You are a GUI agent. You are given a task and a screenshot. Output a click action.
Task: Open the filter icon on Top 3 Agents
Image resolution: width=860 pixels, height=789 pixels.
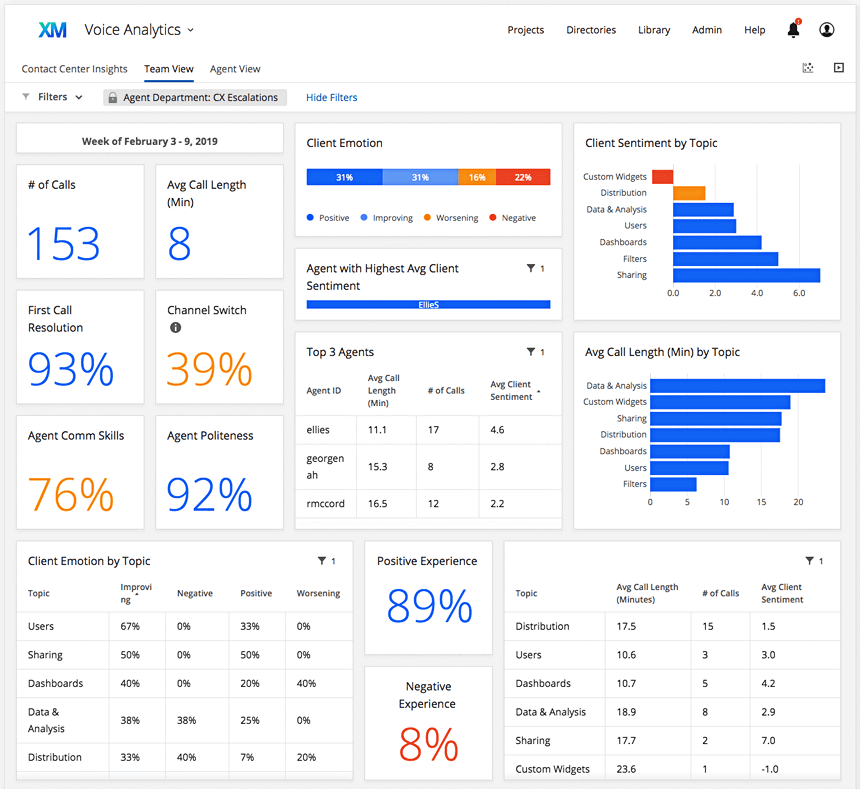(x=530, y=352)
